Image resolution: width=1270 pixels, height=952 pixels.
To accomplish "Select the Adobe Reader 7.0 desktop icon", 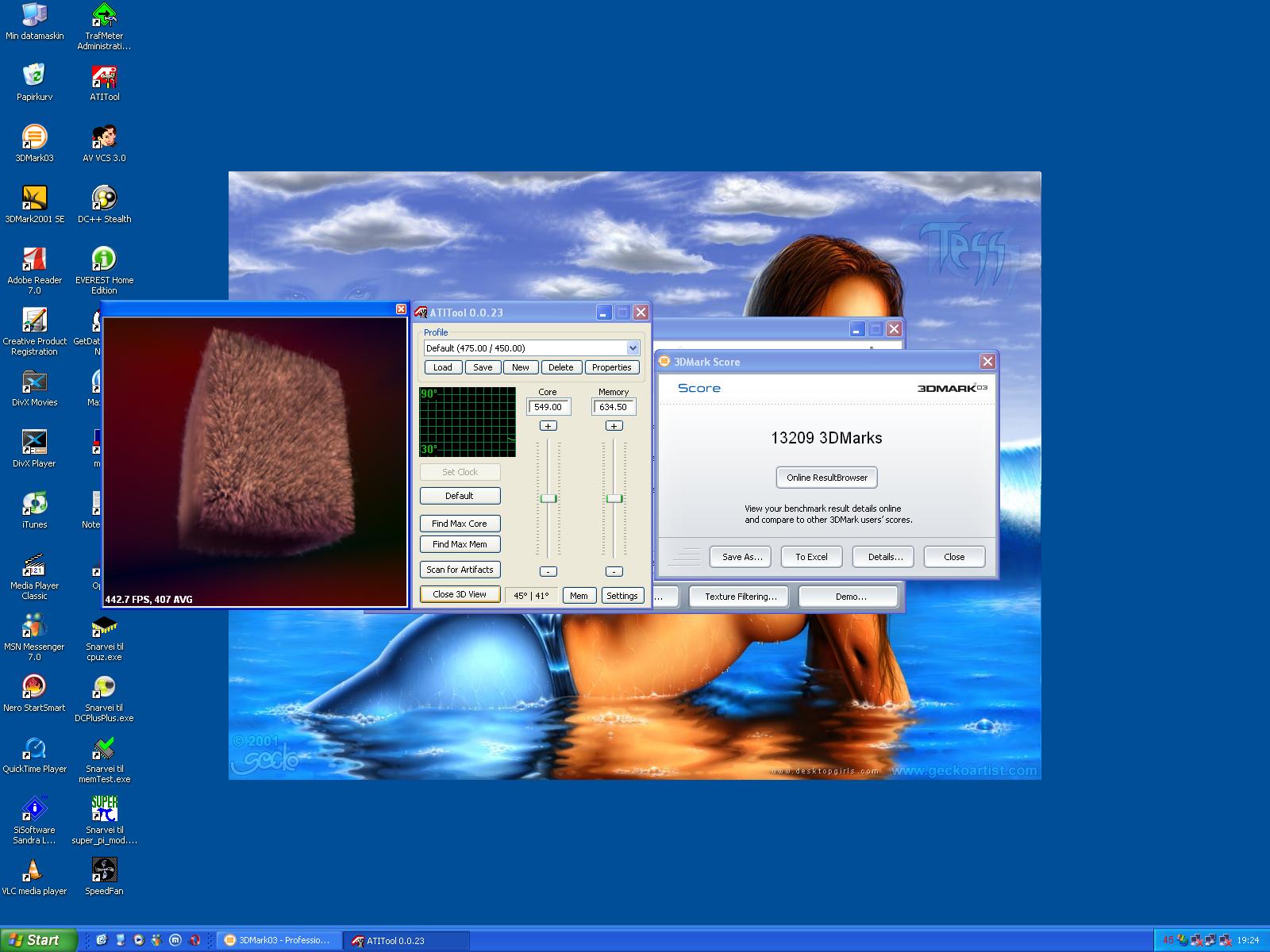I will pyautogui.click(x=34, y=271).
